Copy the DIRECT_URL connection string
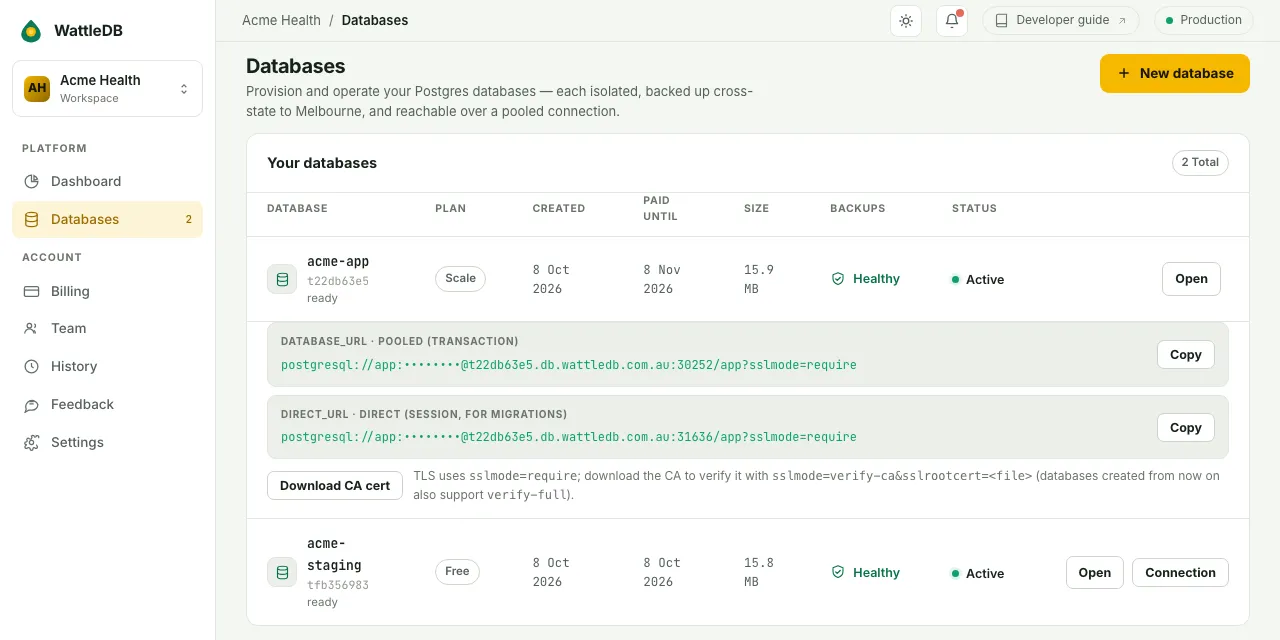 1186,427
